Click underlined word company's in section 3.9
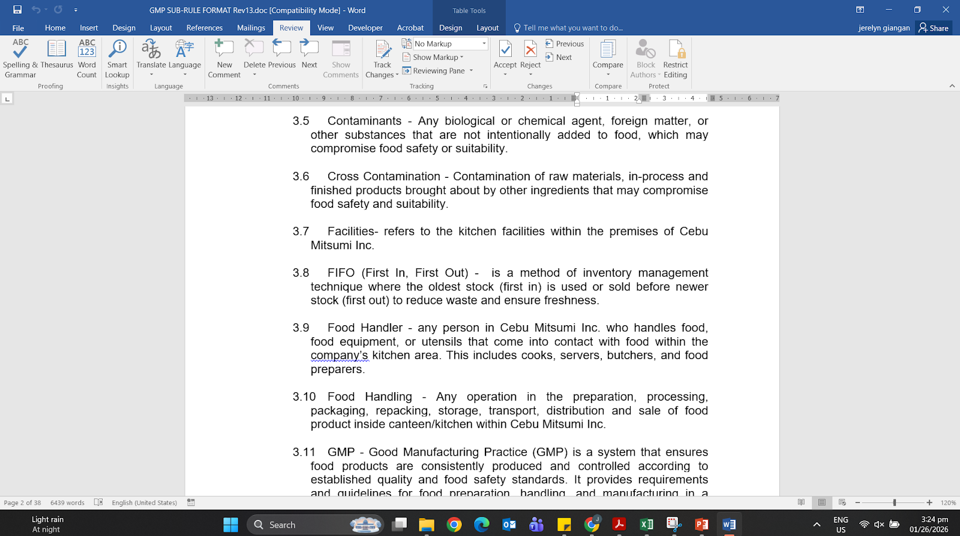 339,355
